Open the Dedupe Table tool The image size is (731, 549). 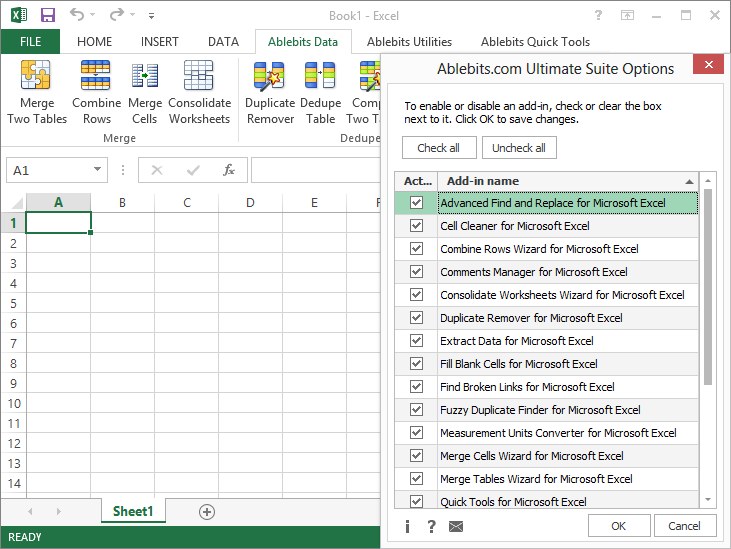[320, 92]
